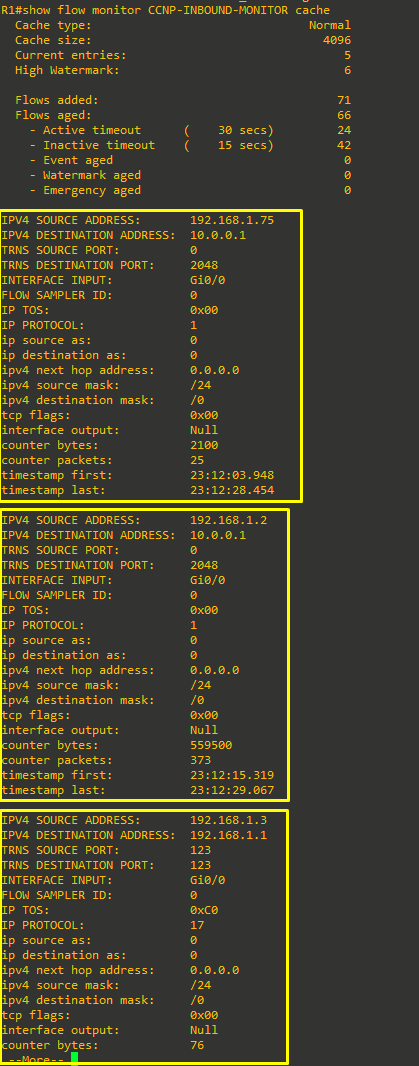The width and height of the screenshot is (419, 1066).
Task: Click timestamp last 23:12:29.067
Action: pyautogui.click(x=231, y=790)
